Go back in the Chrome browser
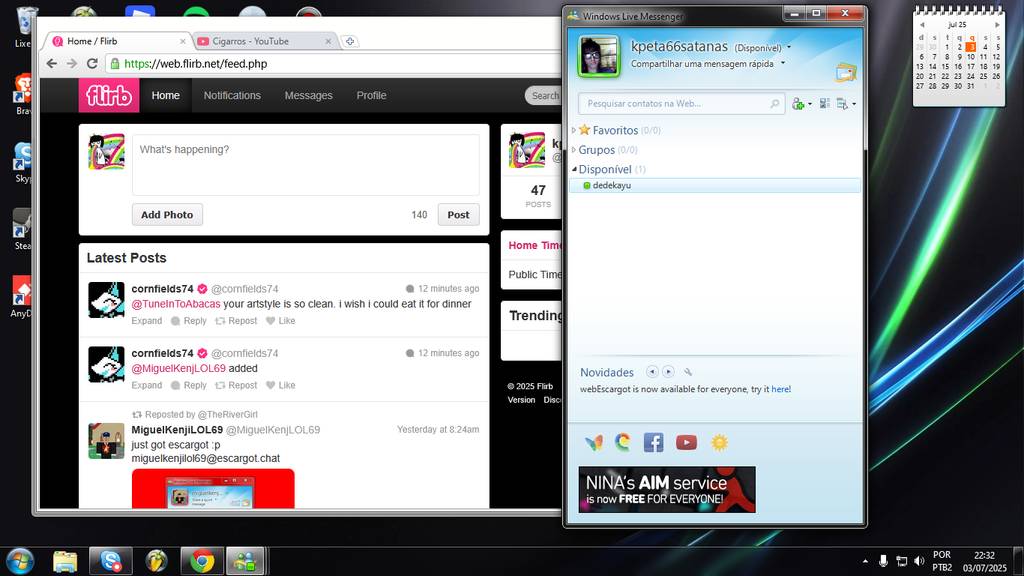Image resolution: width=1024 pixels, height=576 pixels. click(x=52, y=63)
